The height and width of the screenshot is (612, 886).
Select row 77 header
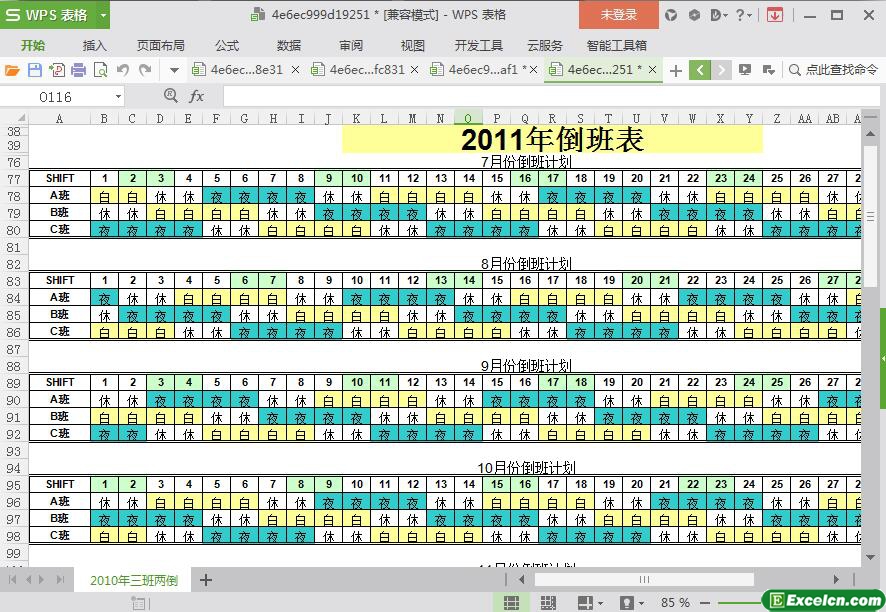click(14, 179)
